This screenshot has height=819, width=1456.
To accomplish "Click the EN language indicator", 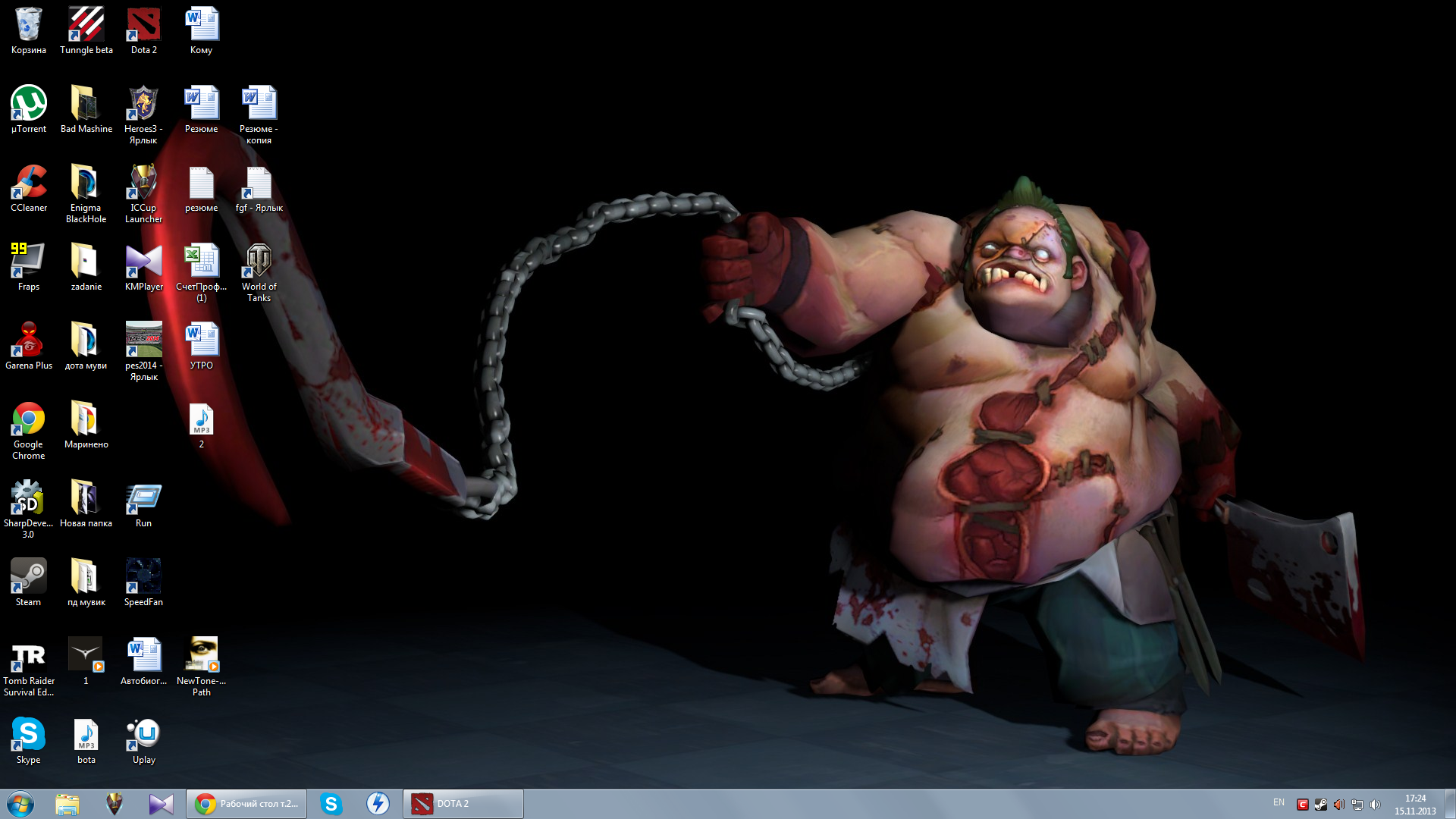I will [1279, 802].
